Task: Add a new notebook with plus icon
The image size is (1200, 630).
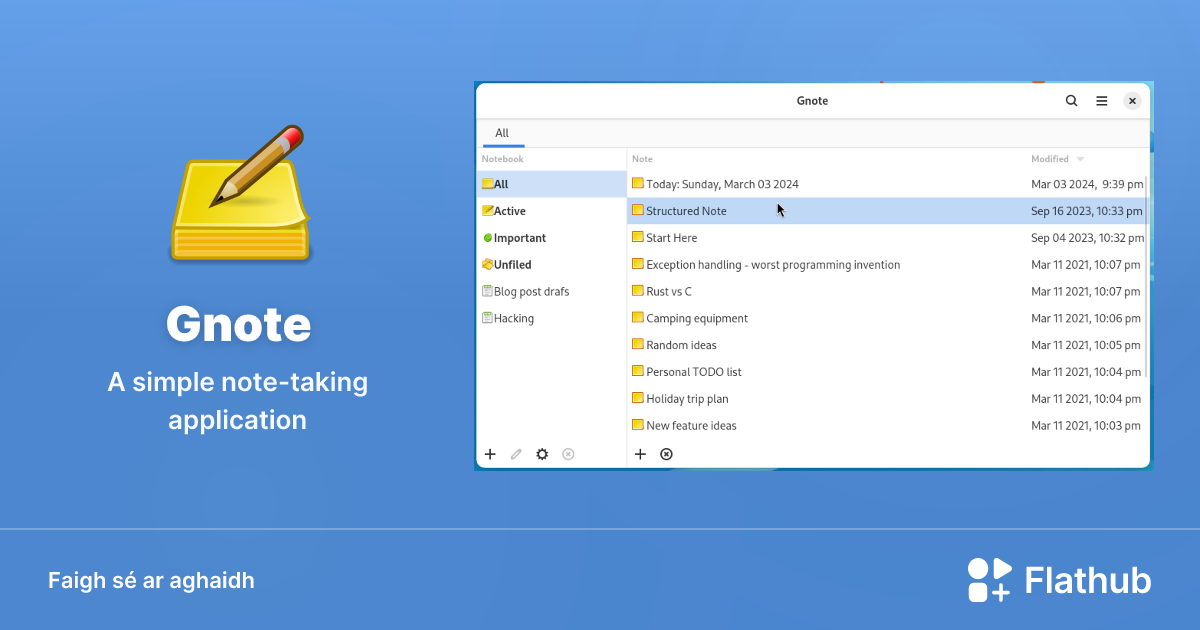Action: coord(490,454)
